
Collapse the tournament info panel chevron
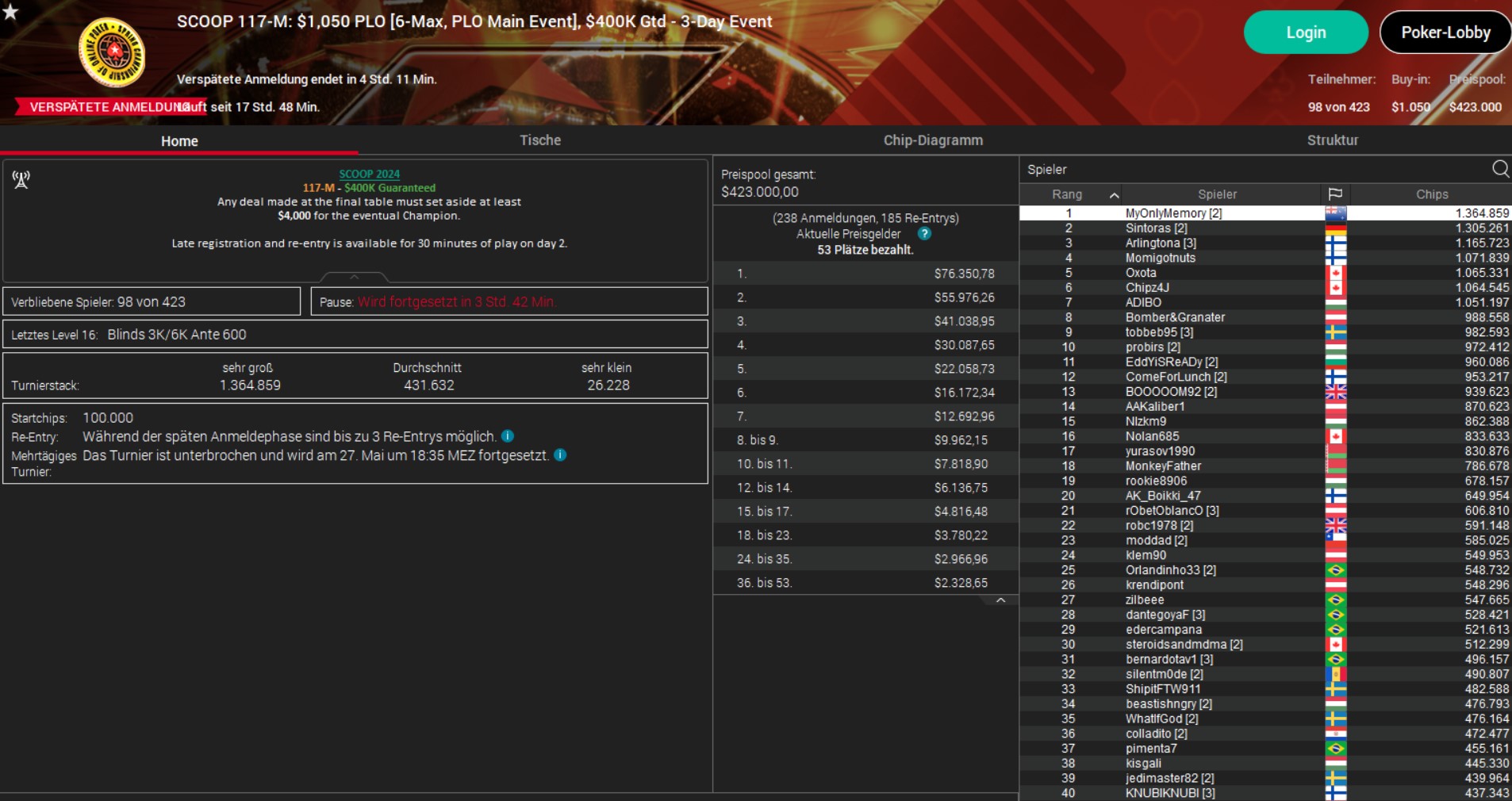tap(355, 278)
